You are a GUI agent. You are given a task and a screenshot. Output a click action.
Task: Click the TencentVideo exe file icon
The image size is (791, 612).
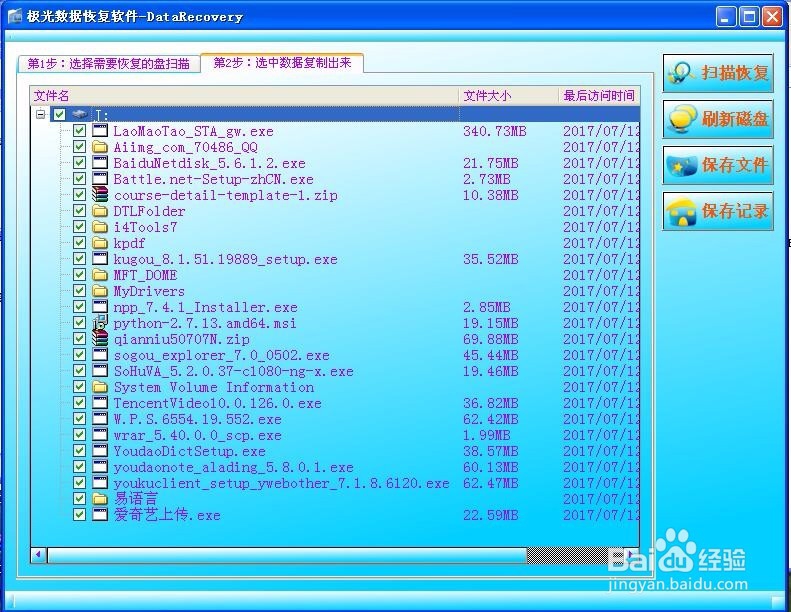(x=100, y=403)
